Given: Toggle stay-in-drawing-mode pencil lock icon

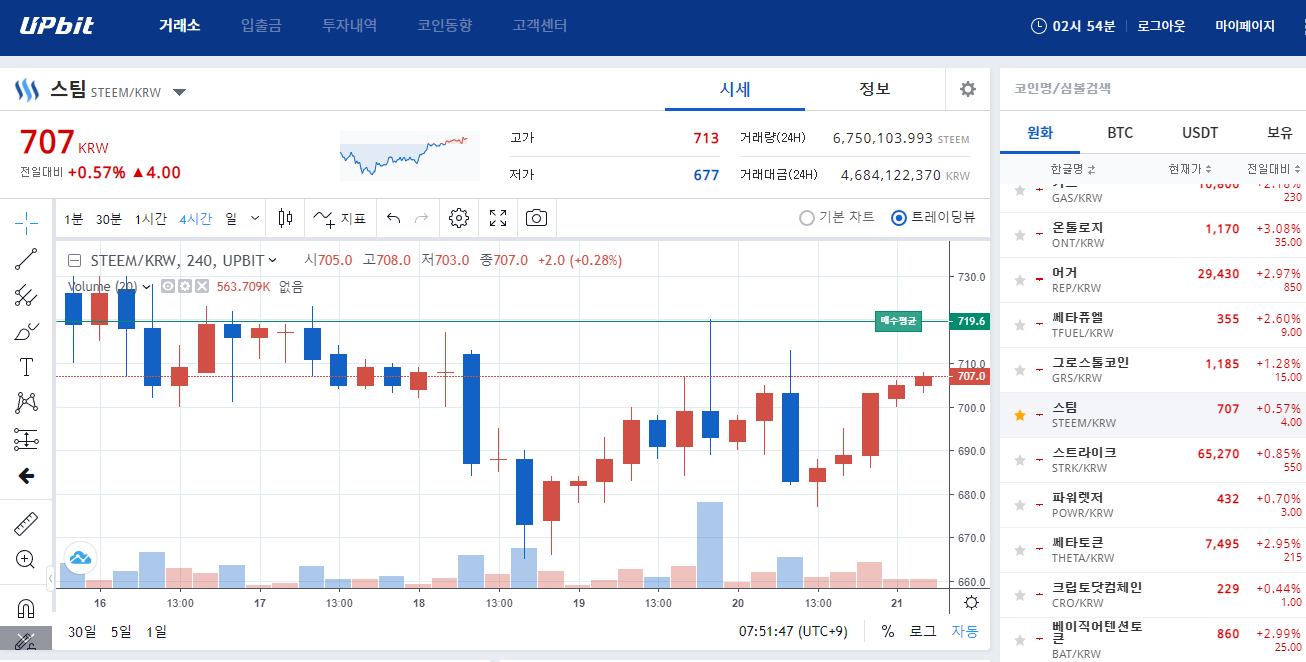Looking at the screenshot, I should point(26,641).
